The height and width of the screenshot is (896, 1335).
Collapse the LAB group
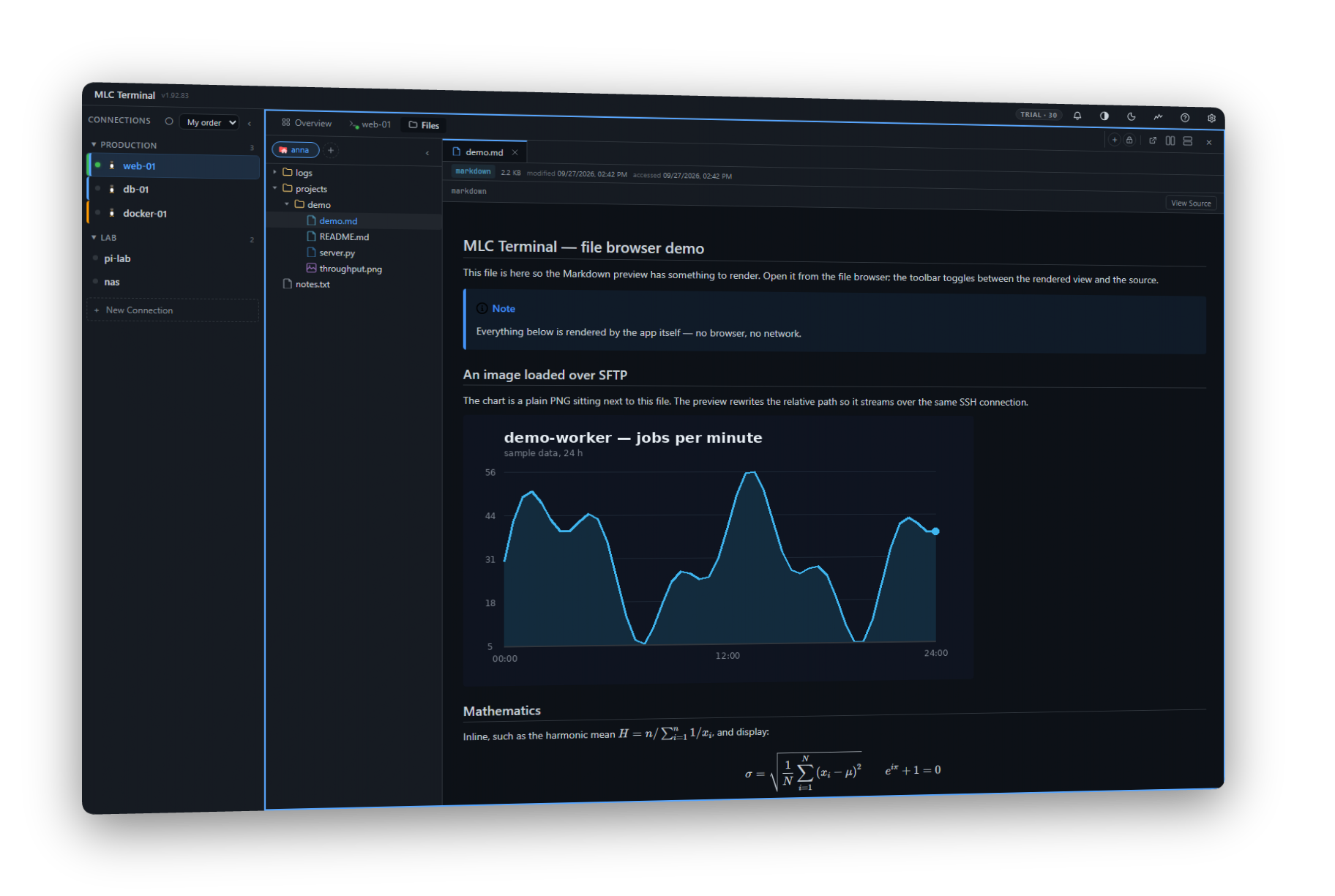point(94,237)
